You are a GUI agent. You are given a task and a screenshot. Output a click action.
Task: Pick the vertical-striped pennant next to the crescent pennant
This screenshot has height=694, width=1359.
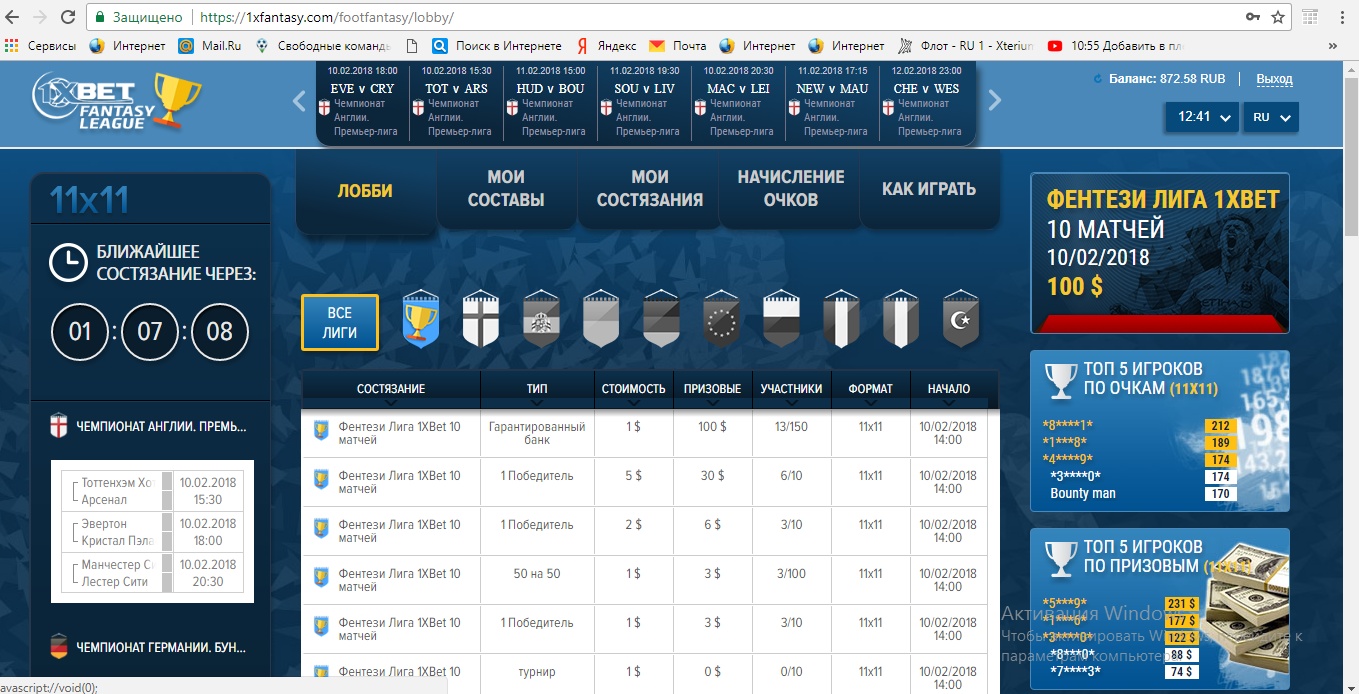click(901, 319)
